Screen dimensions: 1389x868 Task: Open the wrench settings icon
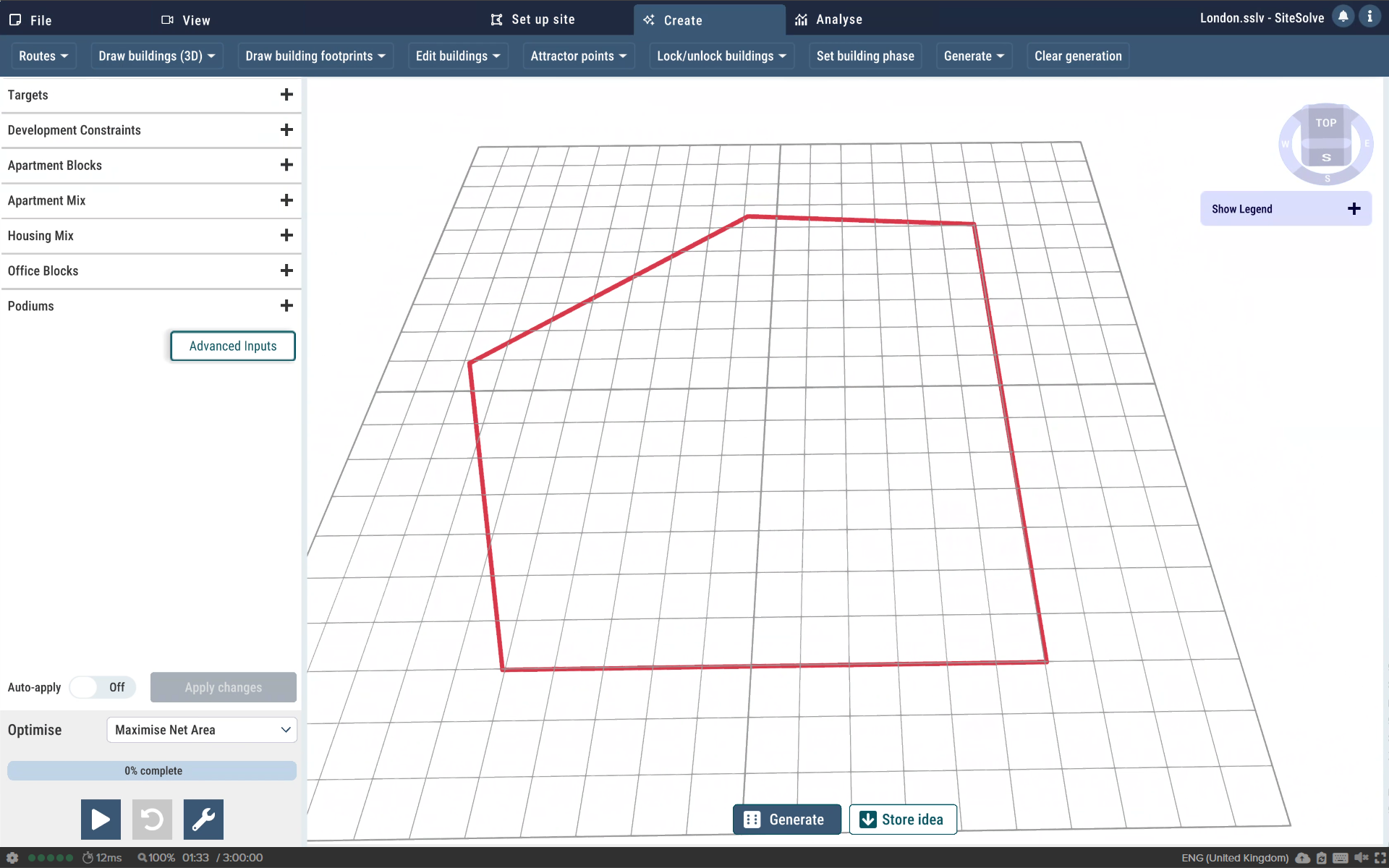pos(203,819)
